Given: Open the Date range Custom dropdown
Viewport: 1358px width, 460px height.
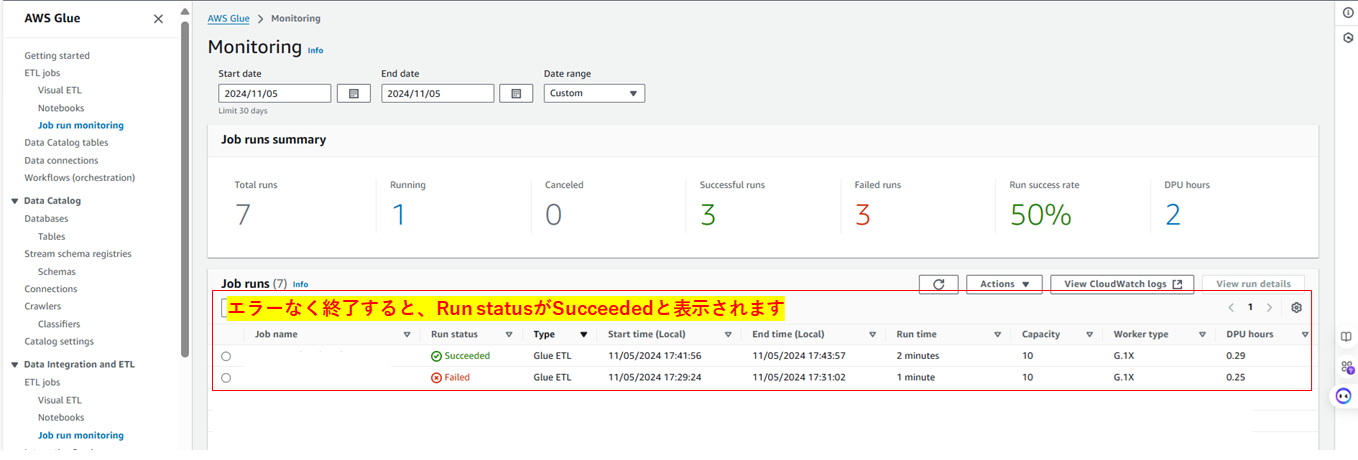Looking at the screenshot, I should 594,93.
